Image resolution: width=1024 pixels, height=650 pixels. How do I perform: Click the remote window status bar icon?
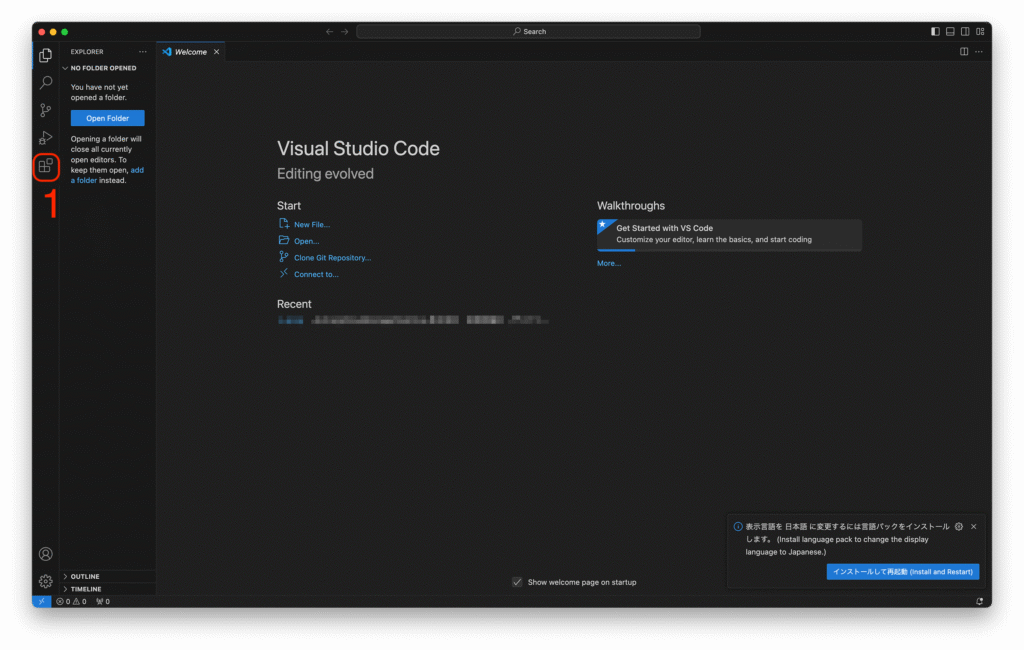pos(42,601)
